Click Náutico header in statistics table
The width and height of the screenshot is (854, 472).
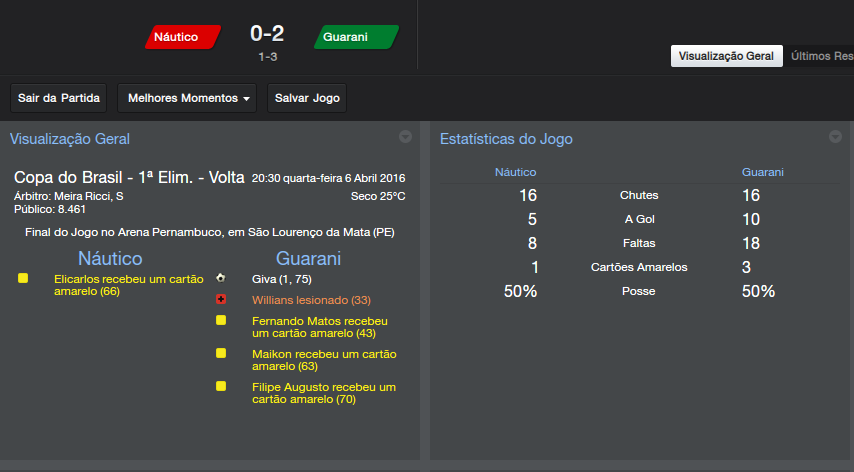[x=516, y=172]
